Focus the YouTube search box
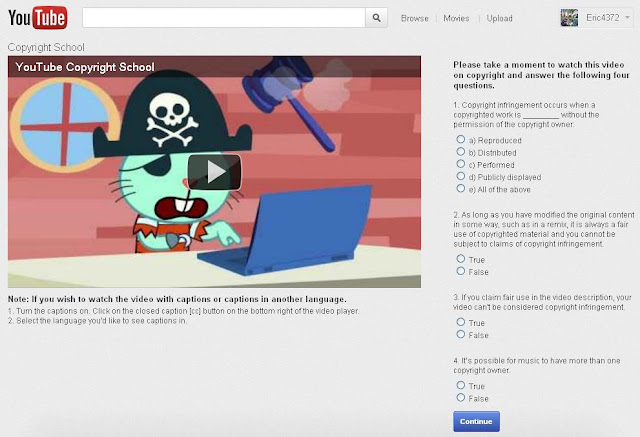The height and width of the screenshot is (437, 640). pyautogui.click(x=224, y=18)
